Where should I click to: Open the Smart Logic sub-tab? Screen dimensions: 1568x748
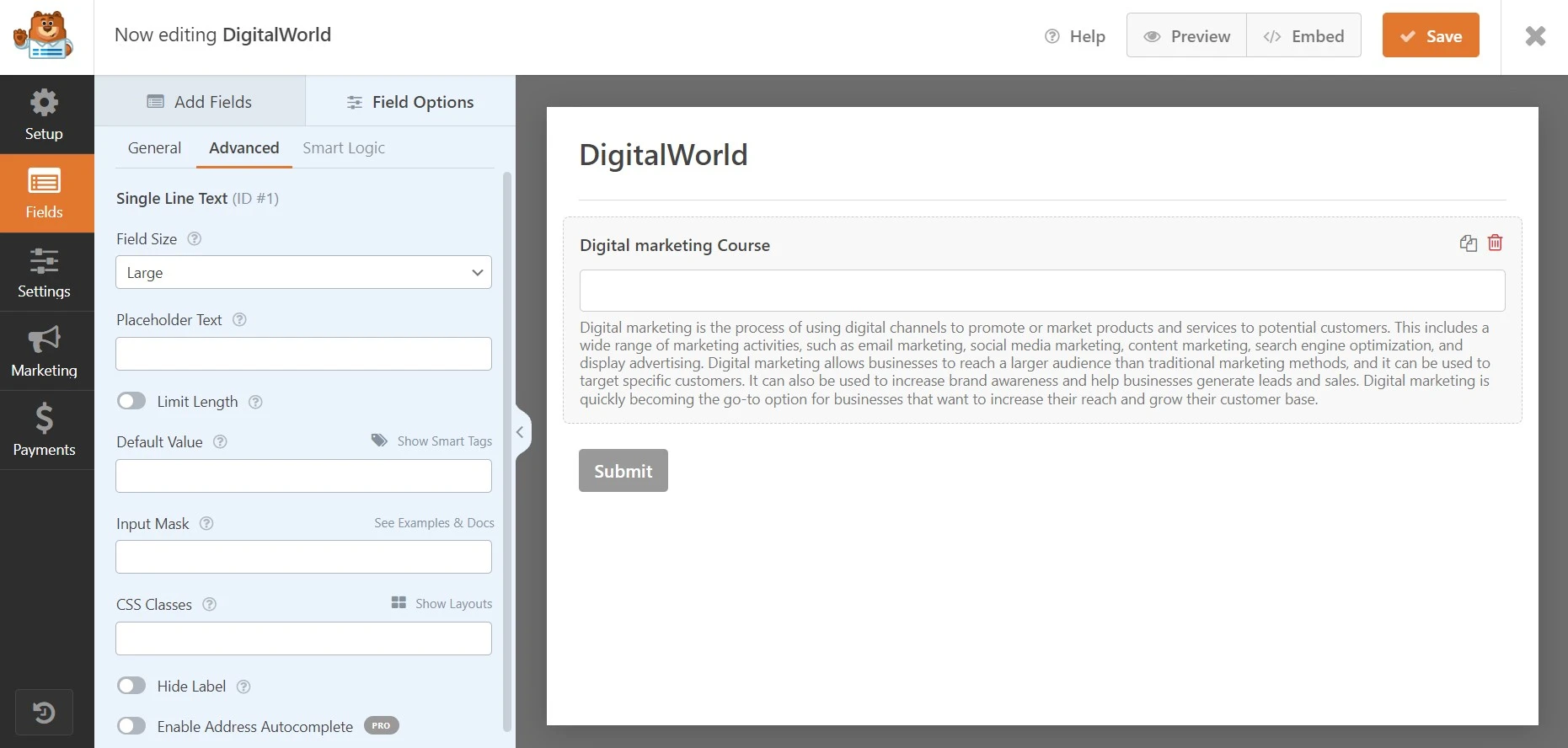[x=344, y=147]
